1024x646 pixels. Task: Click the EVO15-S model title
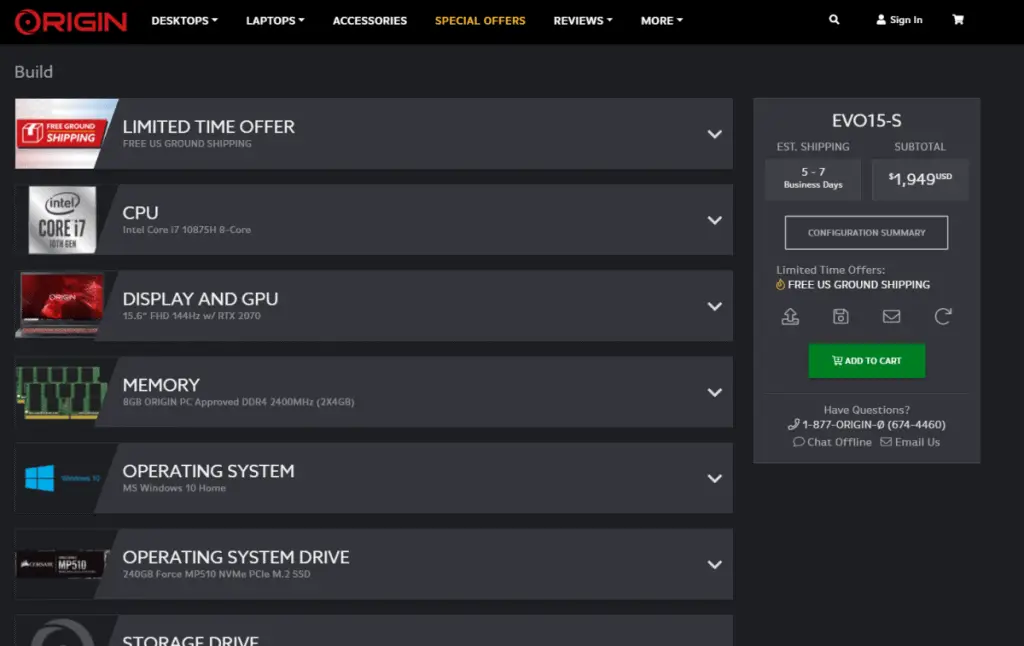867,121
